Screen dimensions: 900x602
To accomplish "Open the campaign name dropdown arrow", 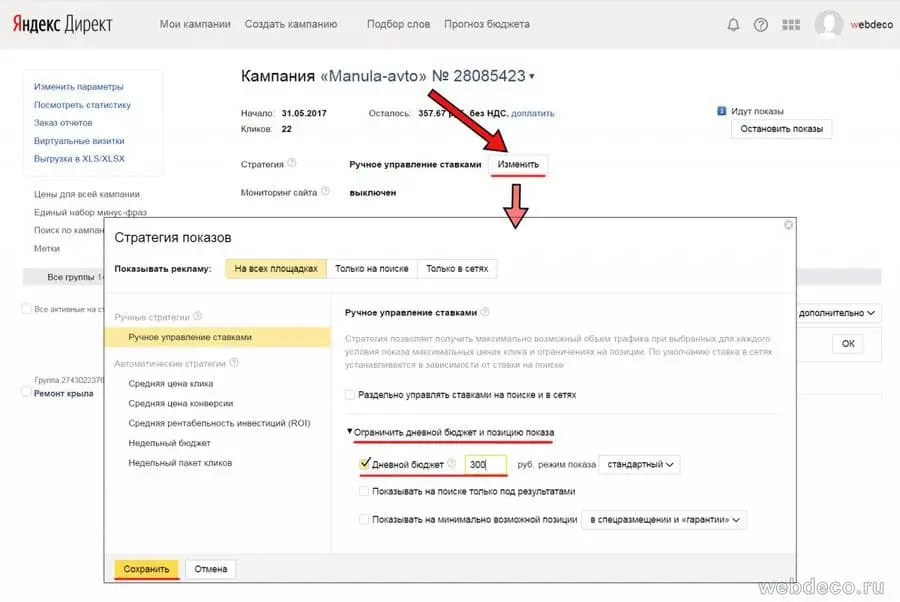I will coord(532,76).
